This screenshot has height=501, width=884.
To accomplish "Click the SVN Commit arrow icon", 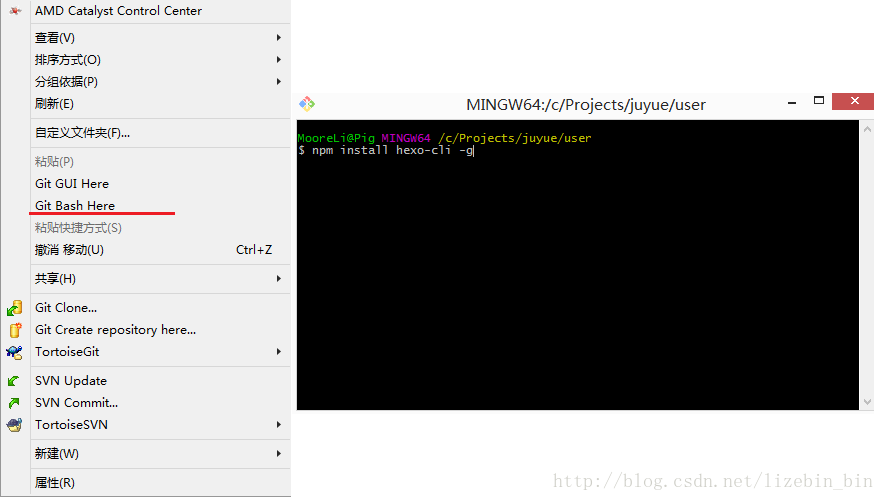I will point(14,403).
